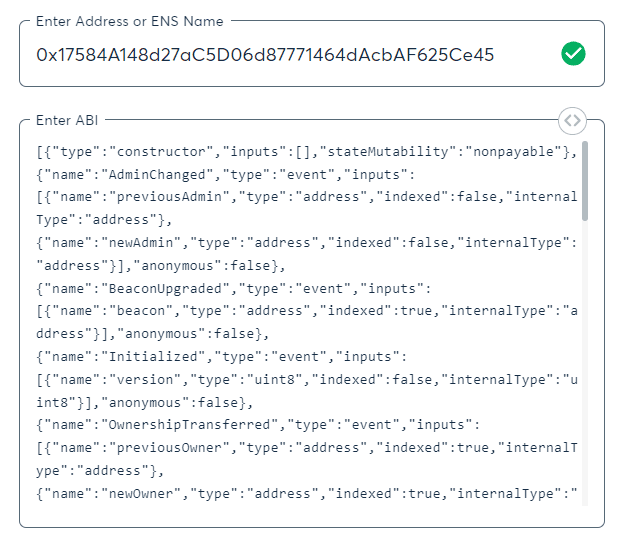Toggle the ABI code view icon
The width and height of the screenshot is (623, 542).
pyautogui.click(x=572, y=120)
